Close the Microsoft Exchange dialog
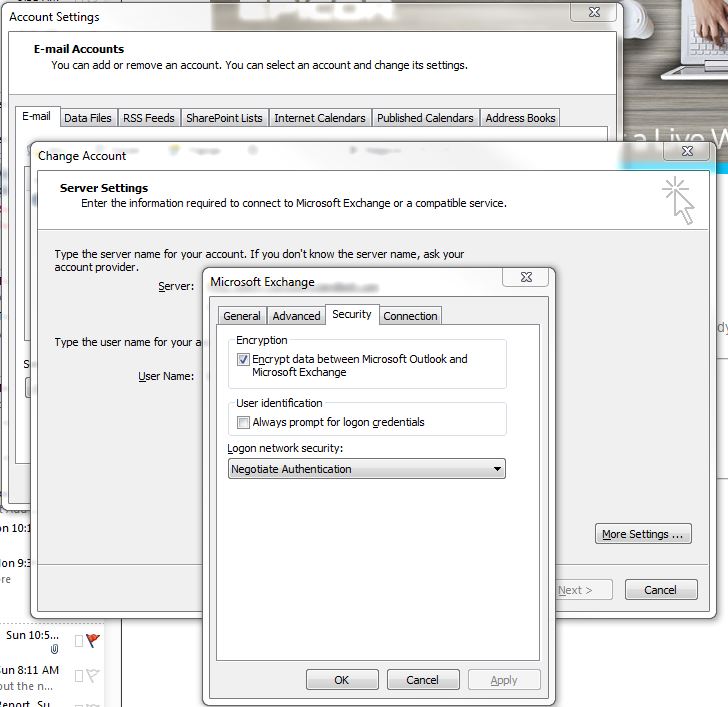 click(x=526, y=278)
